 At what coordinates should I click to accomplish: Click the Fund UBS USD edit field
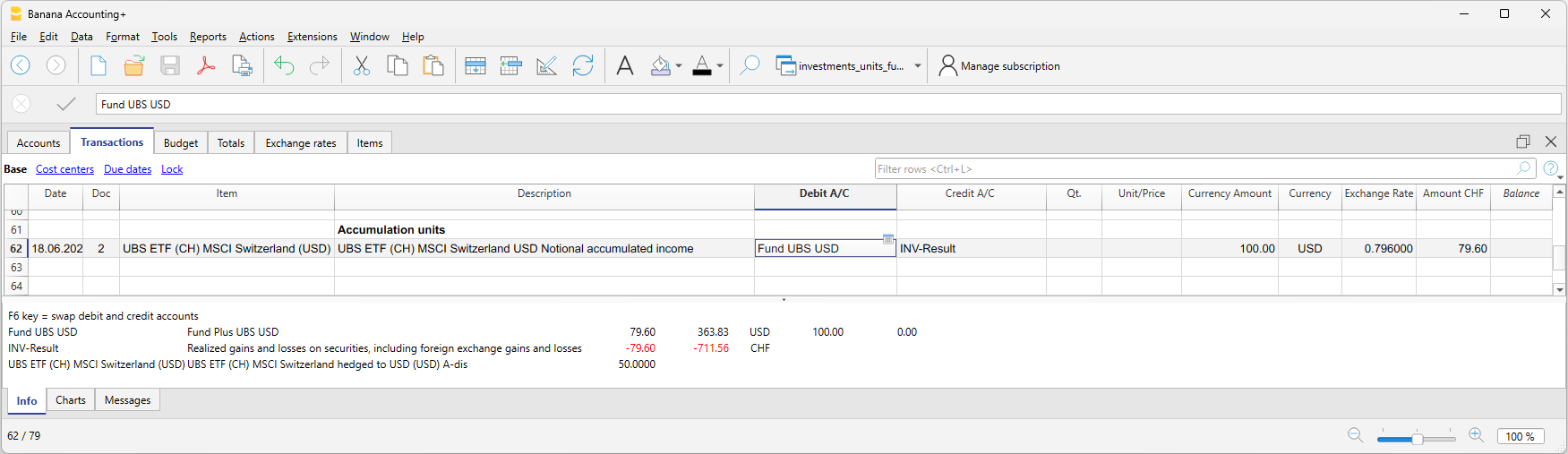tap(828, 104)
